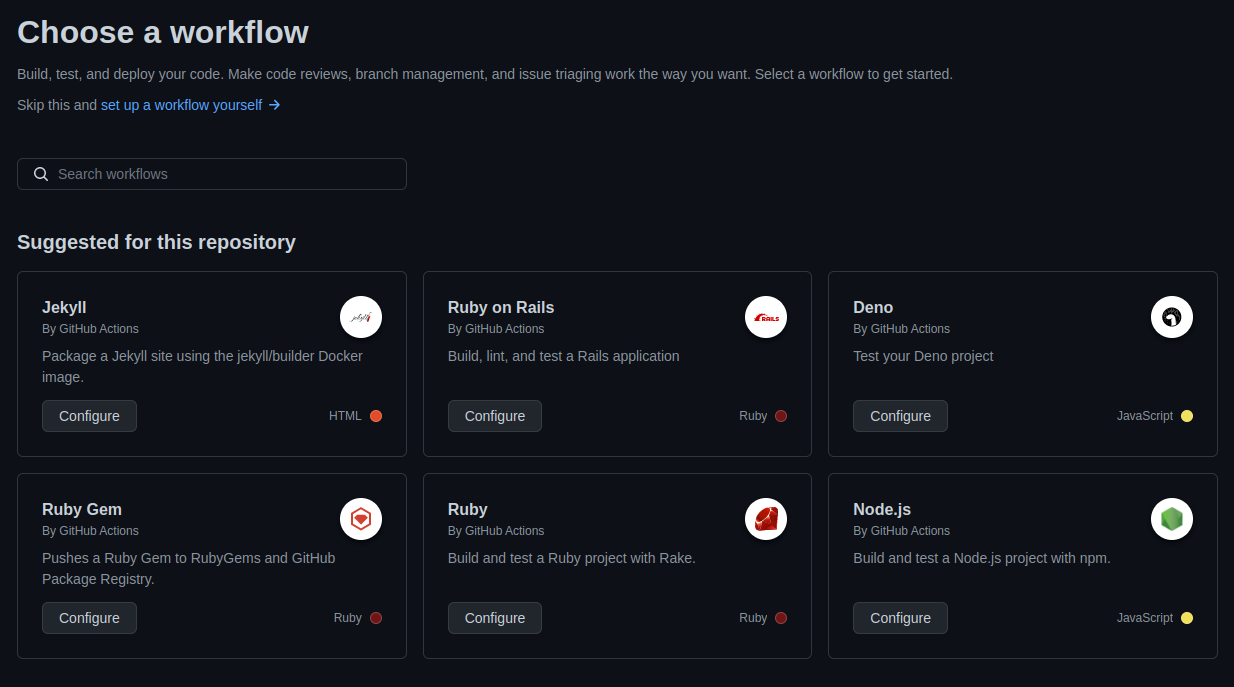1234x687 pixels.
Task: Click the Ruby color dot on Ruby Gem card
Action: (x=376, y=618)
